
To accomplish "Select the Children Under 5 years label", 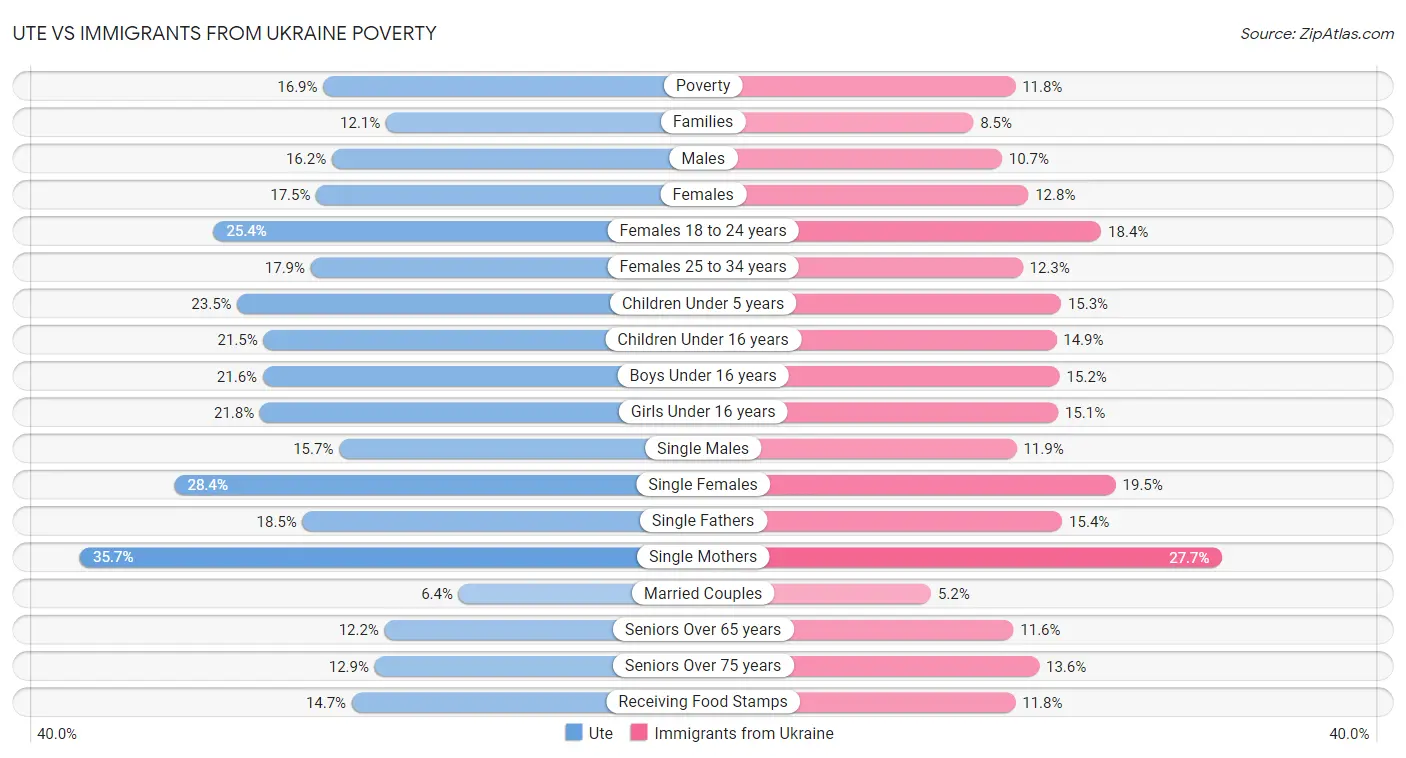I will (703, 303).
